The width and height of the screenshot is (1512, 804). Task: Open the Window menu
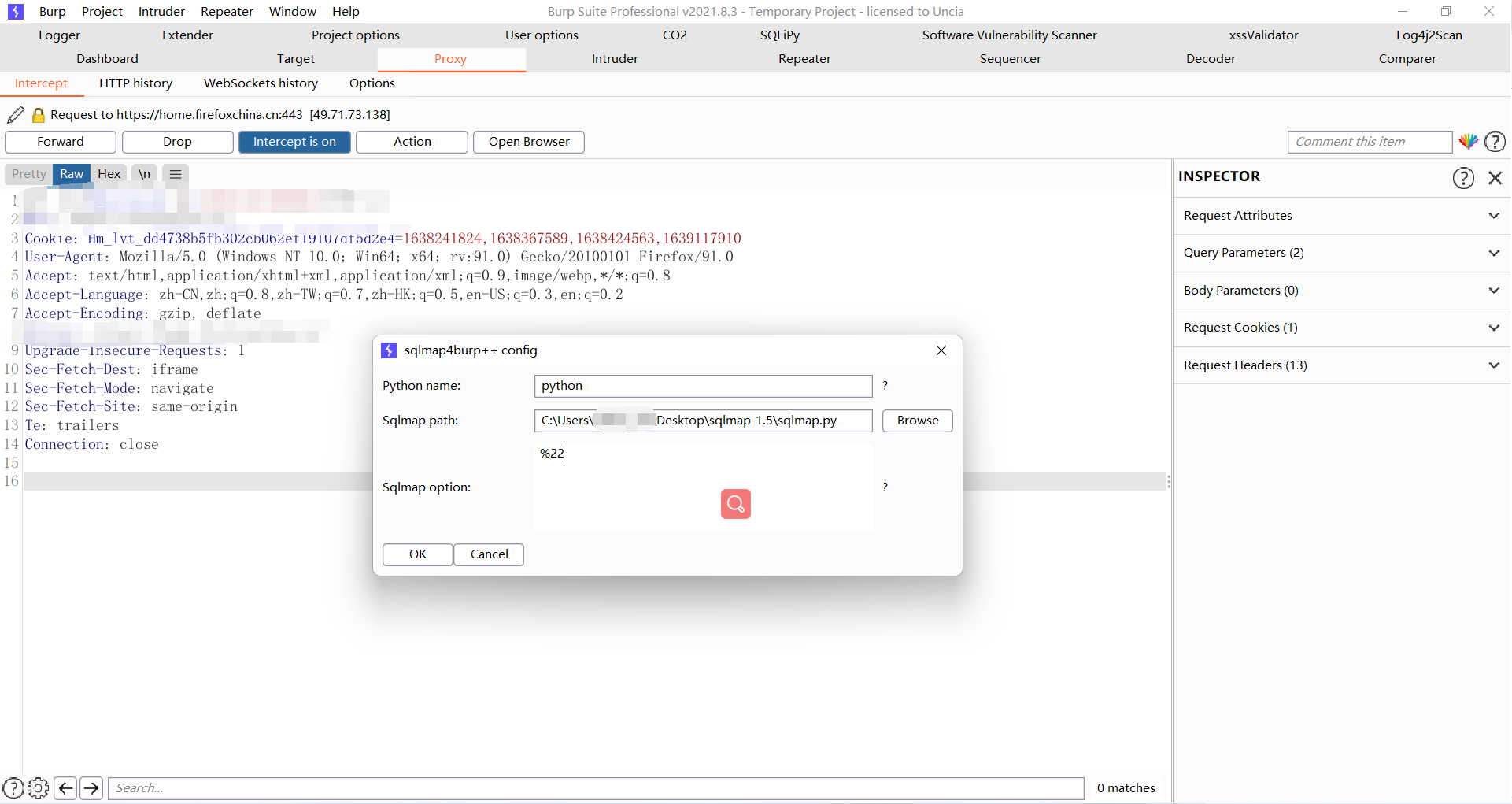(293, 12)
